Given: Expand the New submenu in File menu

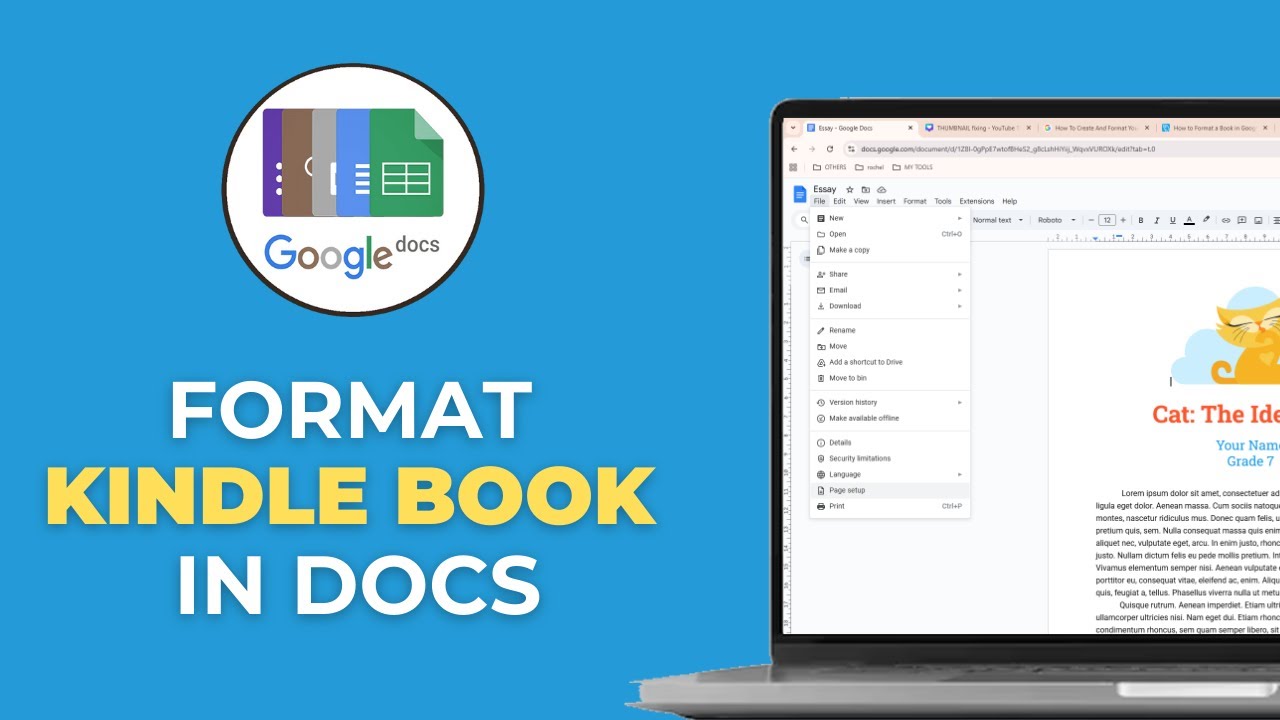Looking at the screenshot, I should click(890, 218).
